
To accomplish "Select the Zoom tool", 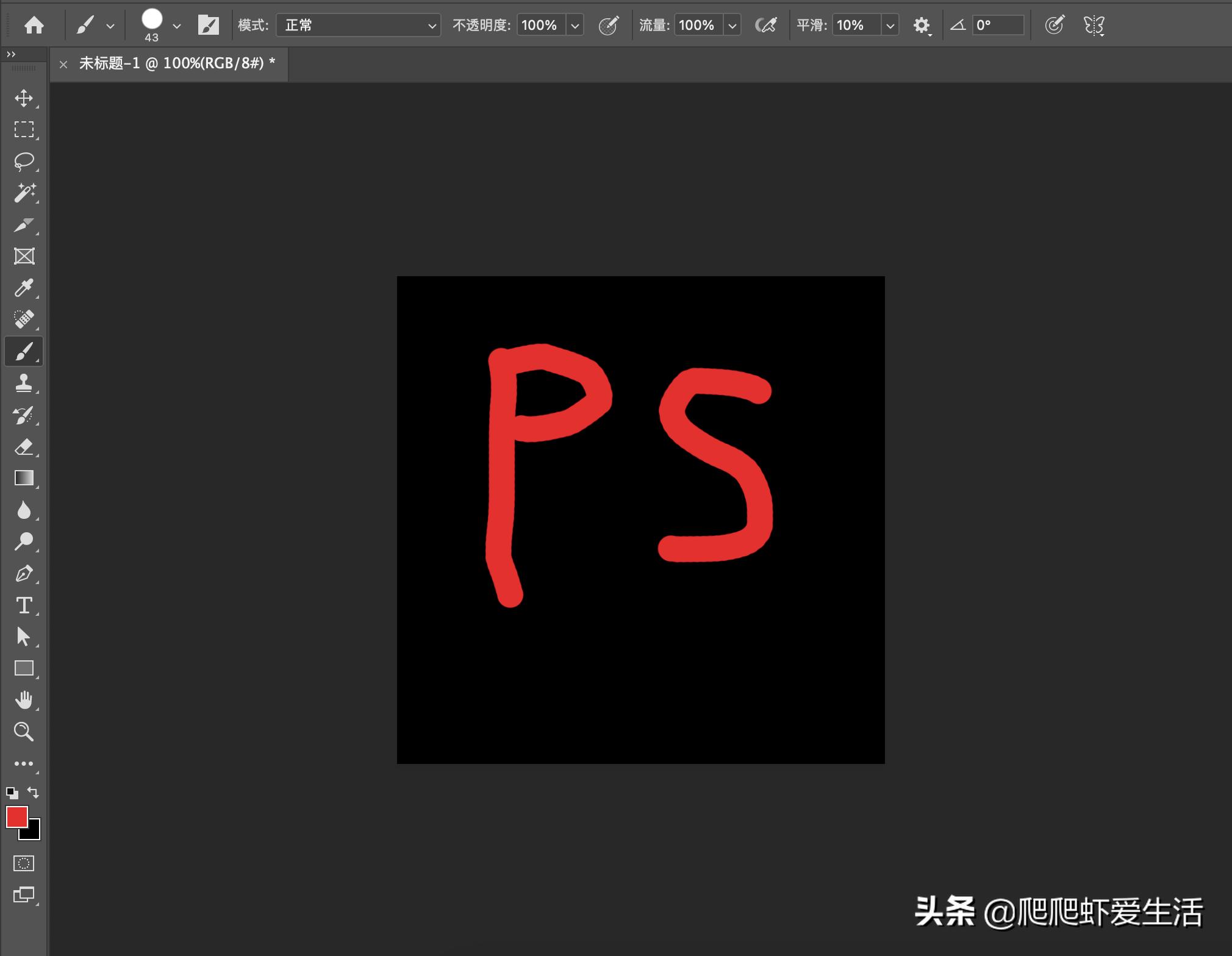I will tap(24, 732).
